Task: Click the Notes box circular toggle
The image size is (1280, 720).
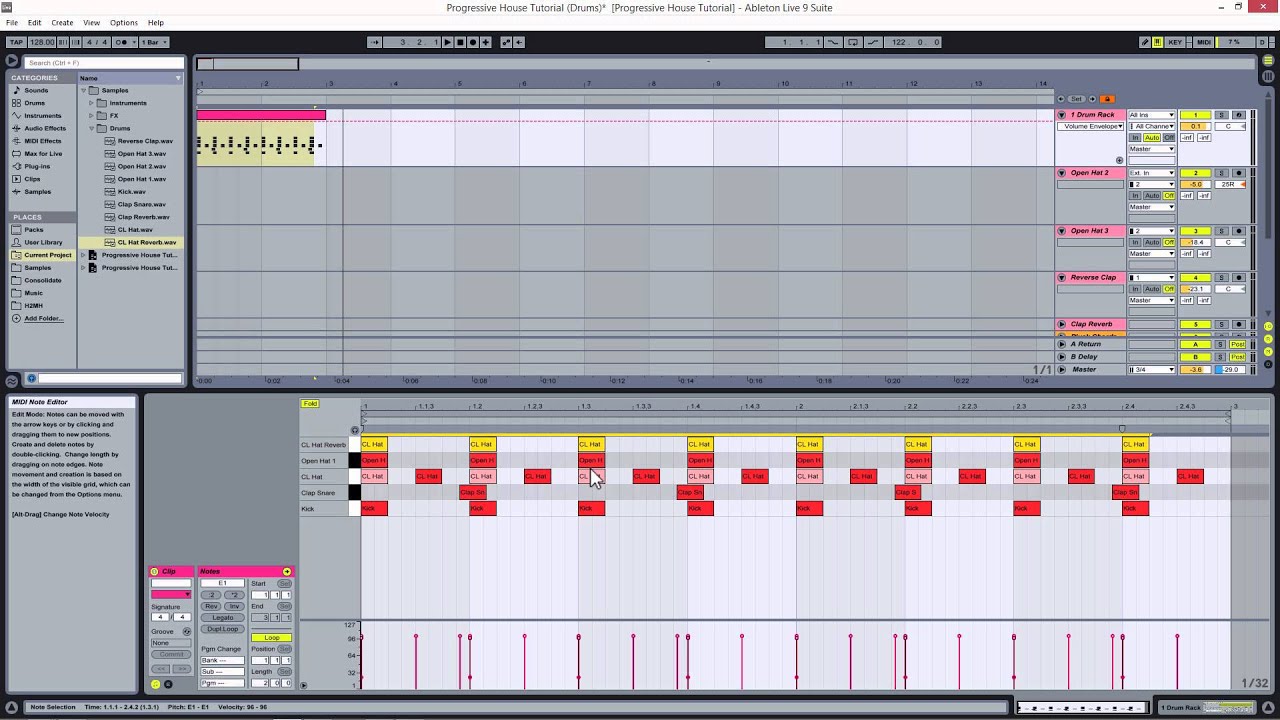Action: [287, 571]
